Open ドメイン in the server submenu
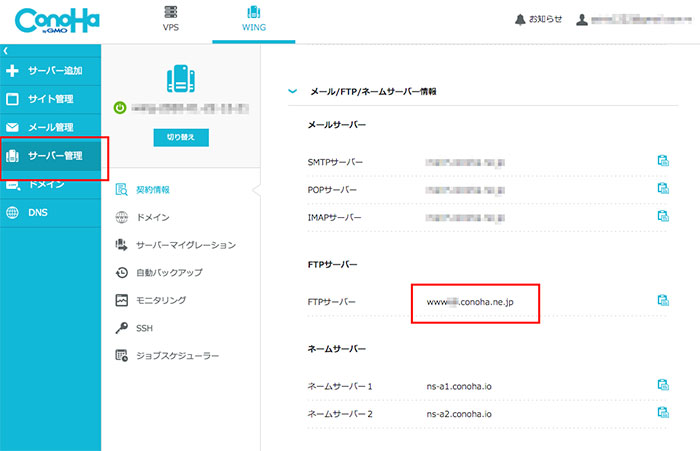The width and height of the screenshot is (700, 451). [x=153, y=217]
